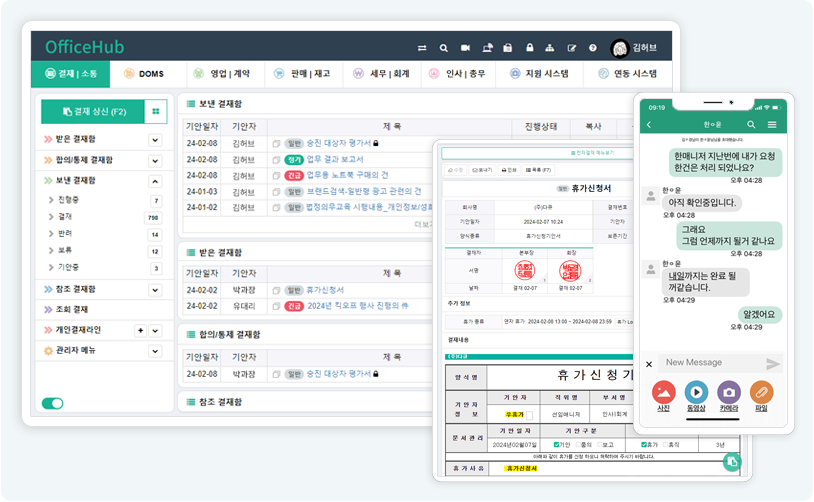Tap the 카메라 camera icon in chat
Screen dimensions: 814x502
coord(729,393)
